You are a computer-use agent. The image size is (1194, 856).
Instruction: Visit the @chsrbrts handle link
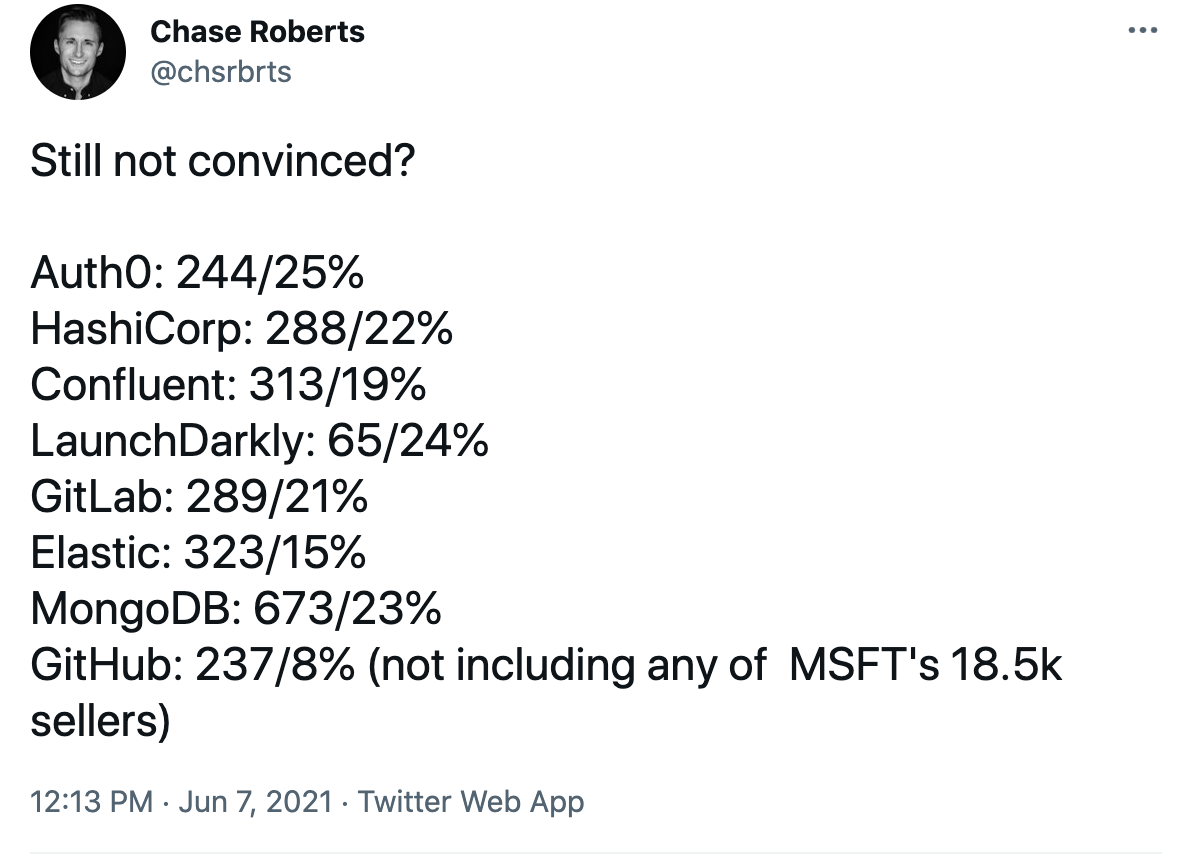click(221, 72)
